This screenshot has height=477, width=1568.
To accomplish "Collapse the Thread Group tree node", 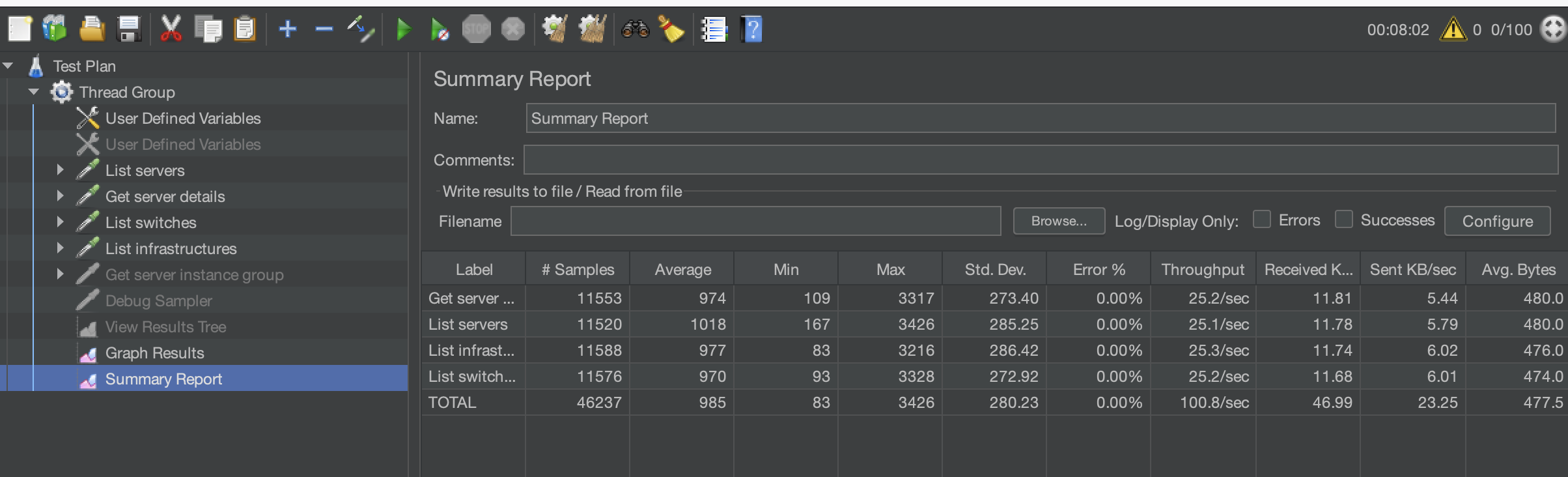I will (x=34, y=92).
